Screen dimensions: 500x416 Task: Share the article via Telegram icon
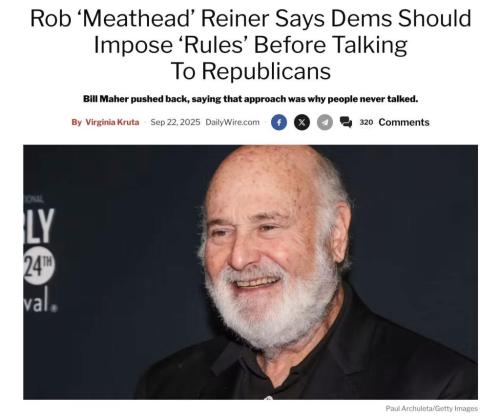325,122
